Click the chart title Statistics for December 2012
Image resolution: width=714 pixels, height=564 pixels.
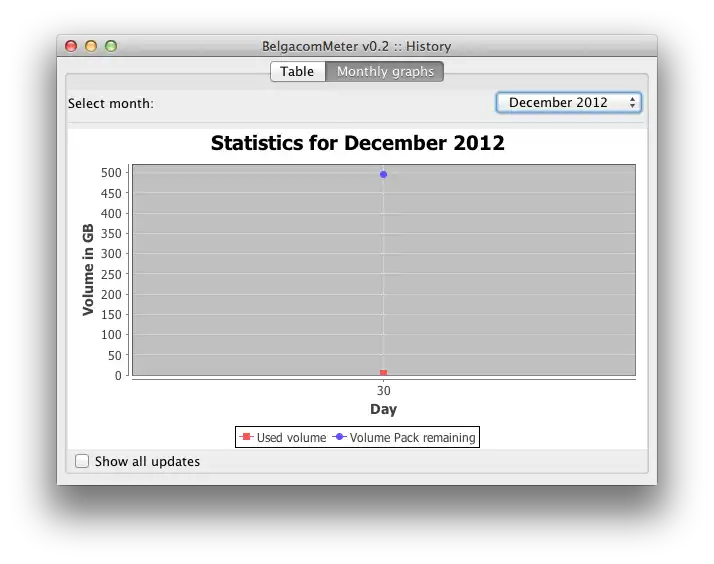click(x=357, y=143)
